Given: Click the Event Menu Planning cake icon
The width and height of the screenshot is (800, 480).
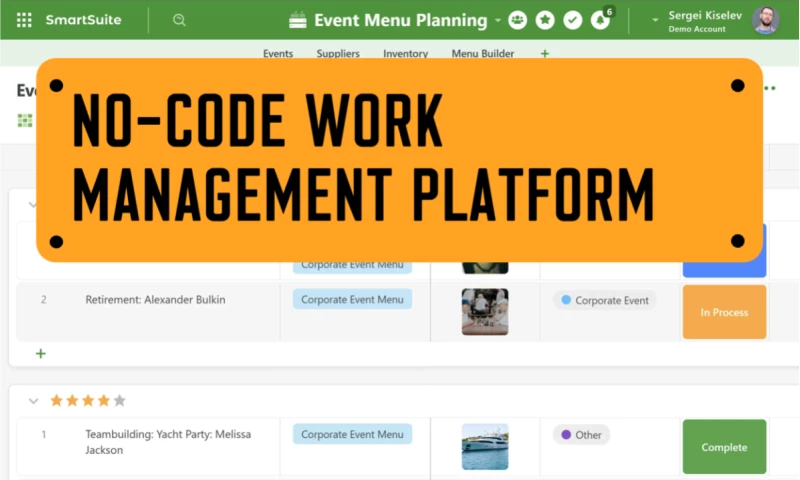Looking at the screenshot, I should (298, 20).
